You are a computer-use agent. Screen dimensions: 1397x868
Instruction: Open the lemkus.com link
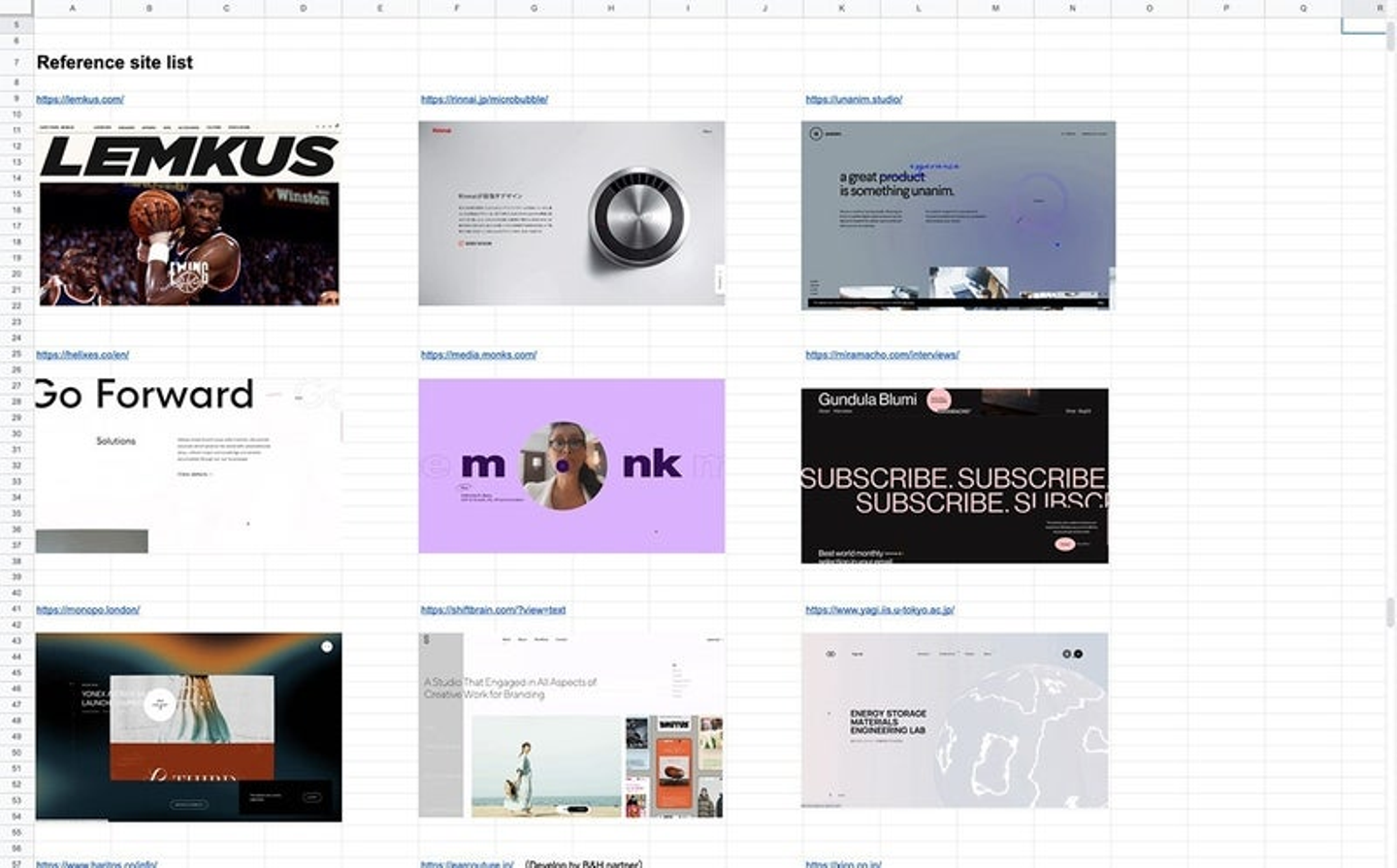[x=81, y=99]
